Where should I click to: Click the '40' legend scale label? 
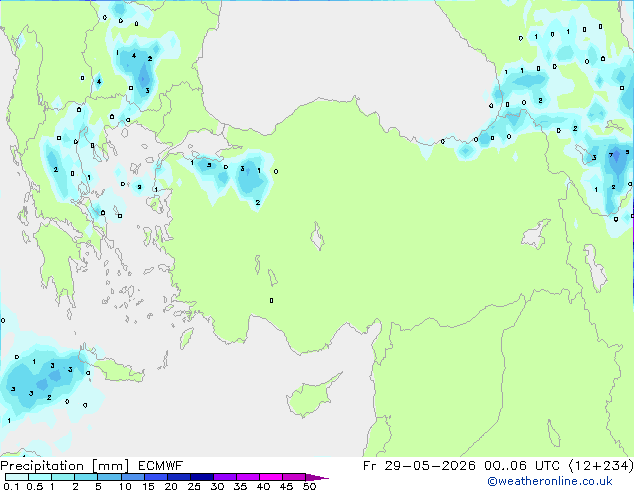pos(263,486)
